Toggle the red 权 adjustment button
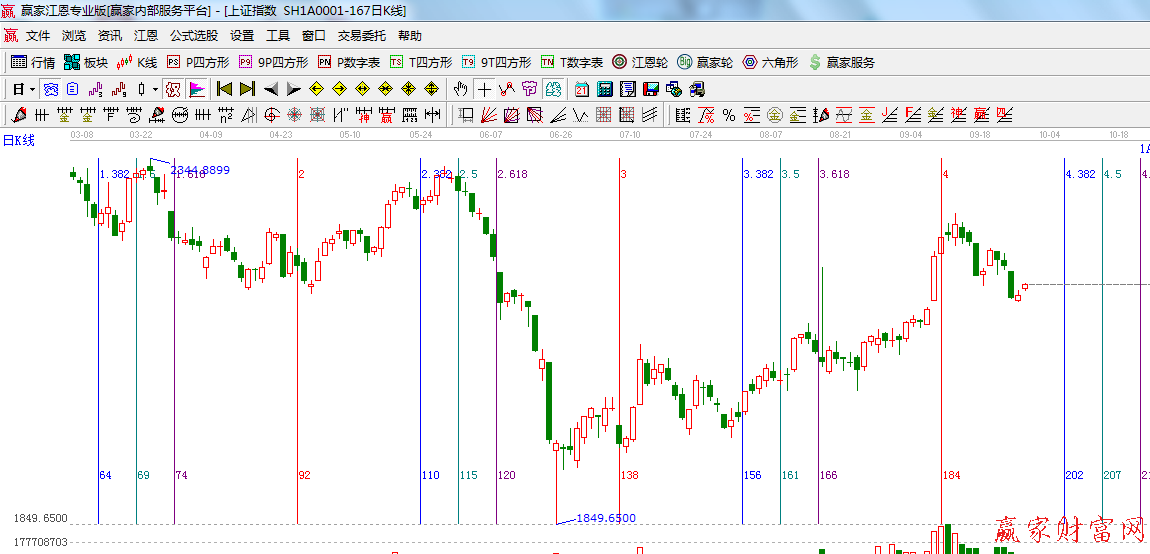 (173, 89)
